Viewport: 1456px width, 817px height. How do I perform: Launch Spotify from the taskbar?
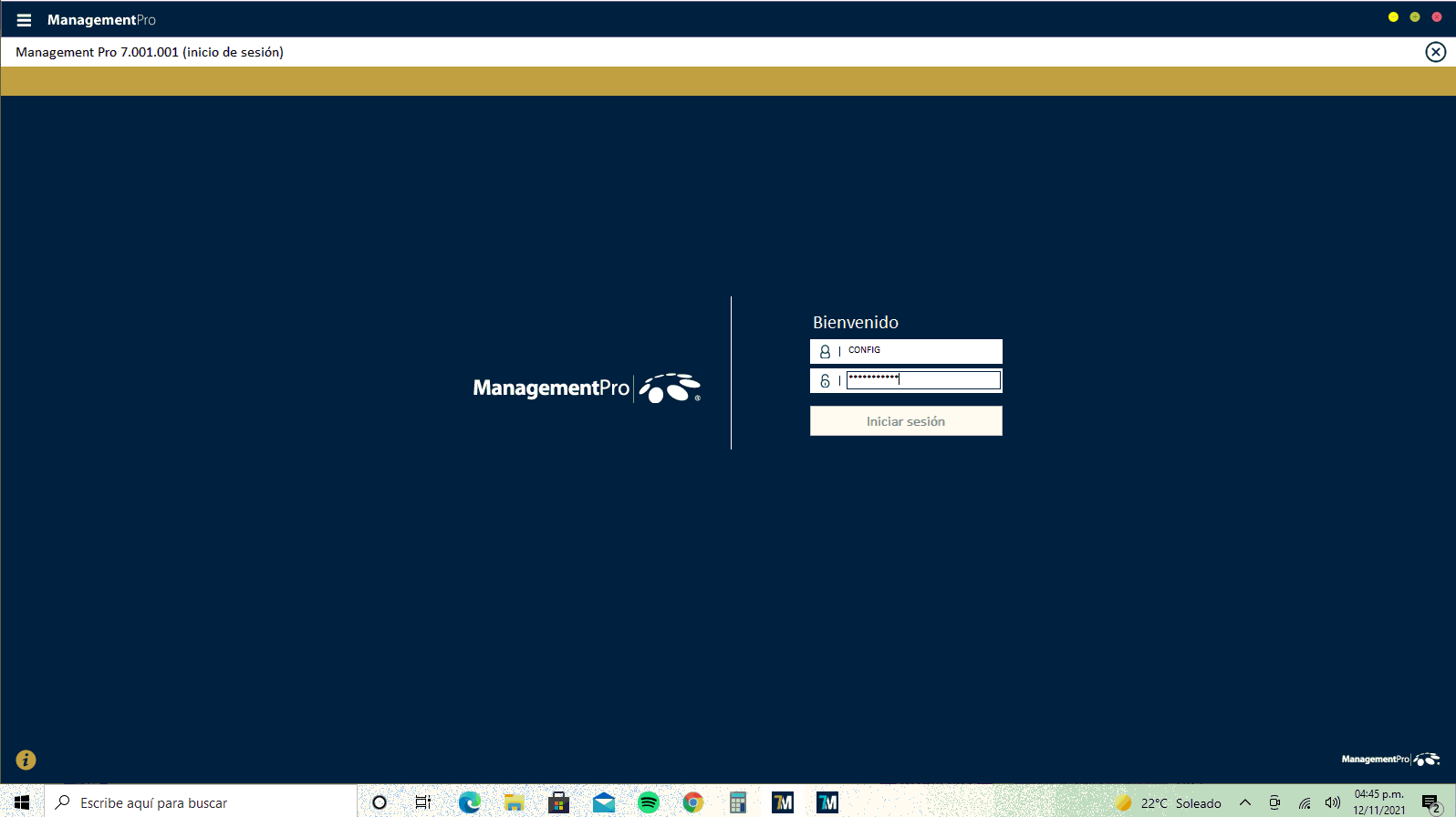coord(649,802)
